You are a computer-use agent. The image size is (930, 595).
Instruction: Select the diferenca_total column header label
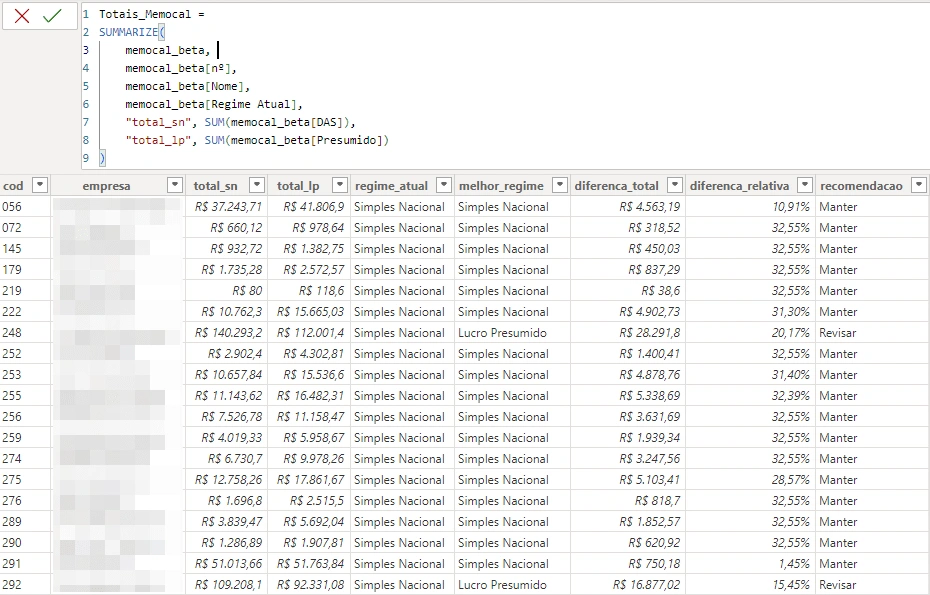coord(617,185)
